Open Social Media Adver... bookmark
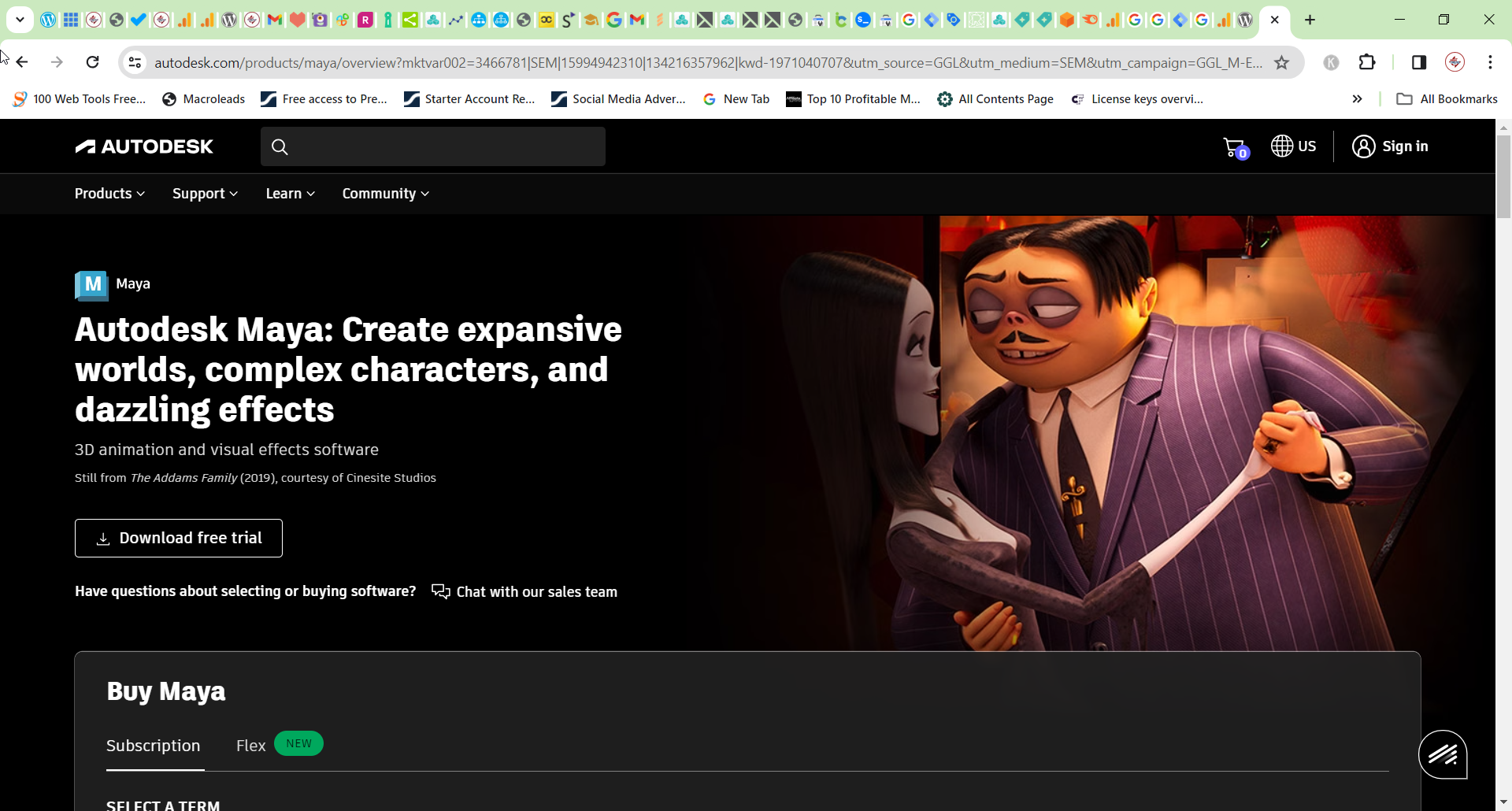 coord(618,98)
